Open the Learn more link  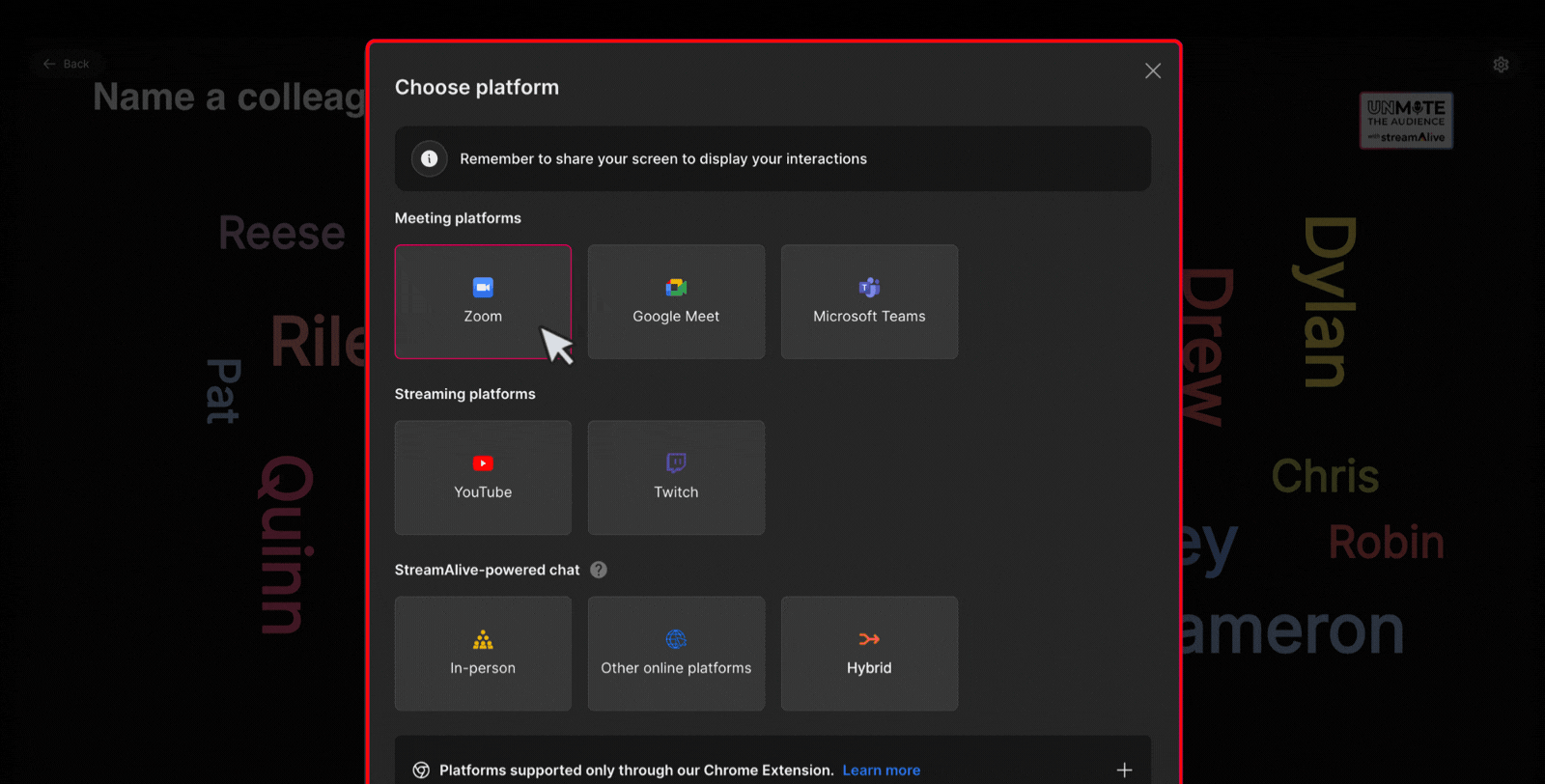click(881, 770)
